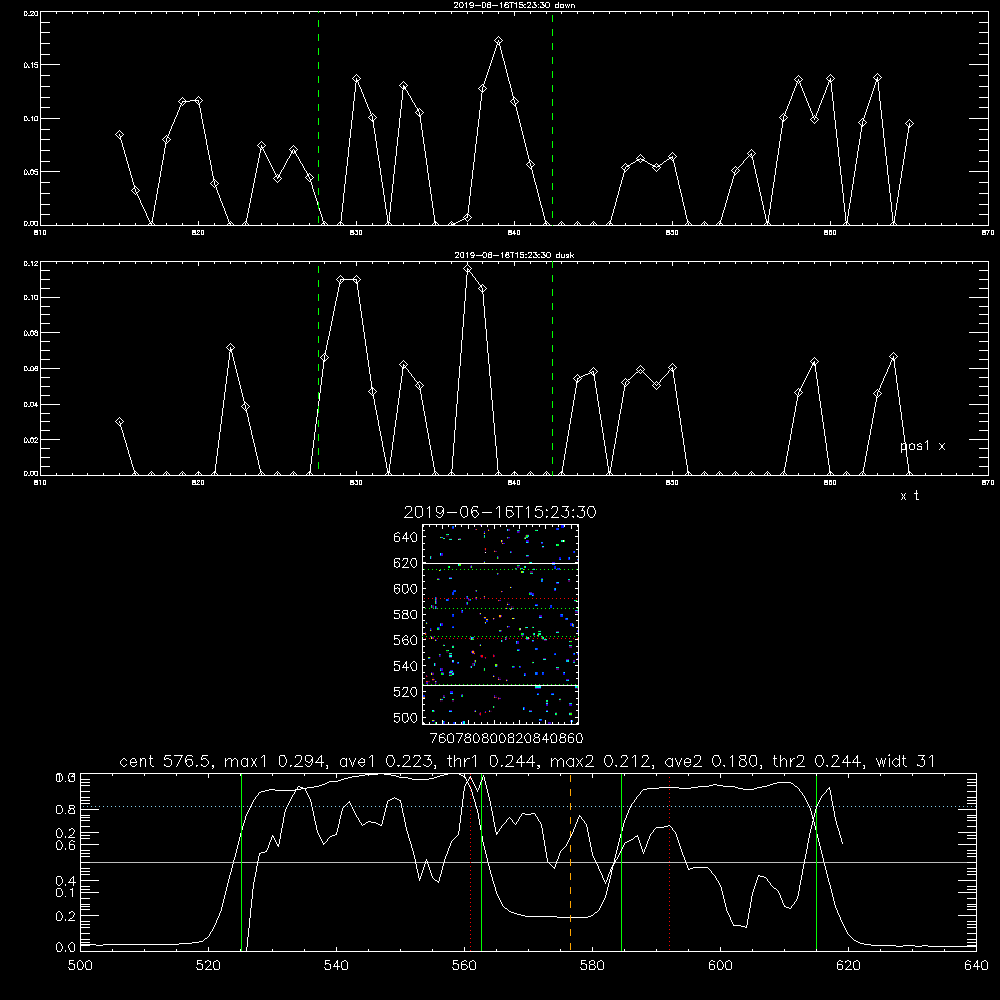Click the 640 tick label on the bottom plot x-axis

(x=976, y=966)
